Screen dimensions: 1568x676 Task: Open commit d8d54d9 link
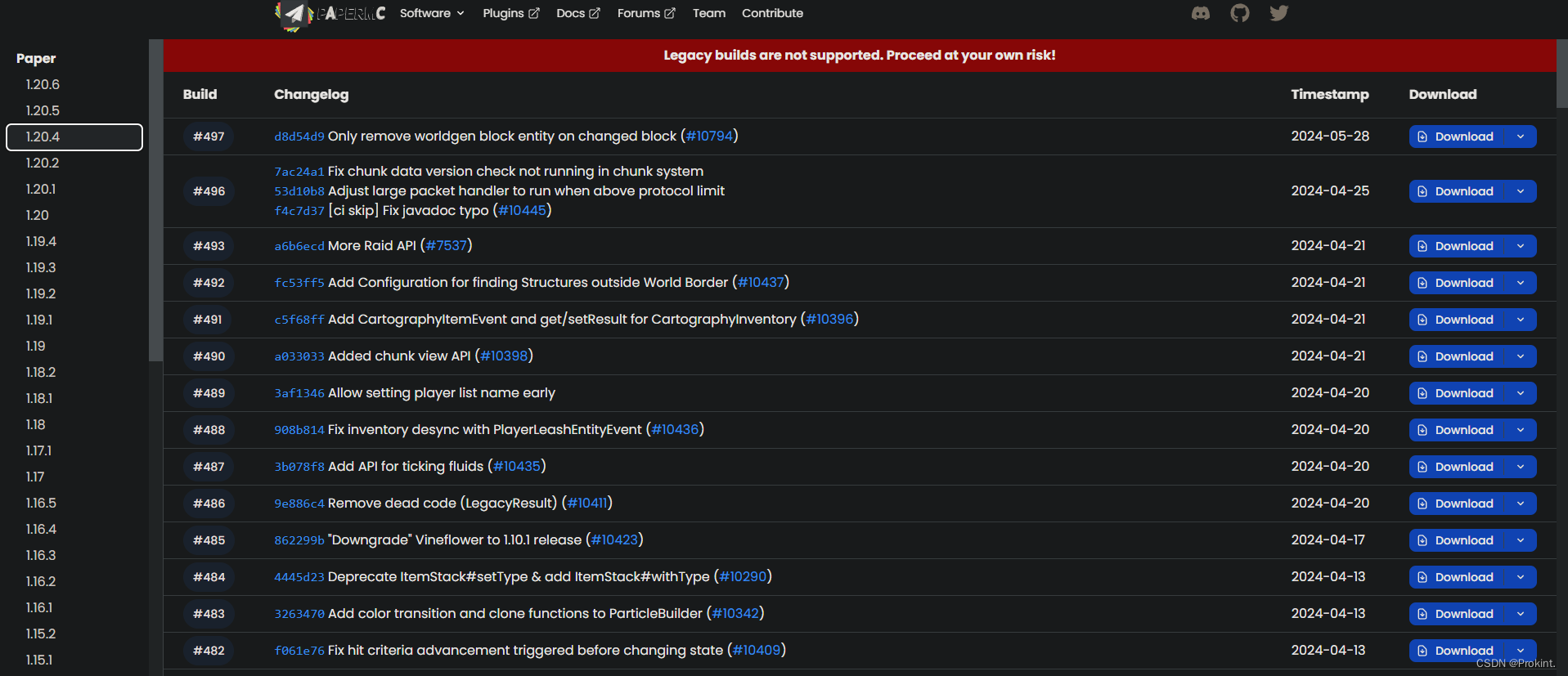(x=299, y=137)
